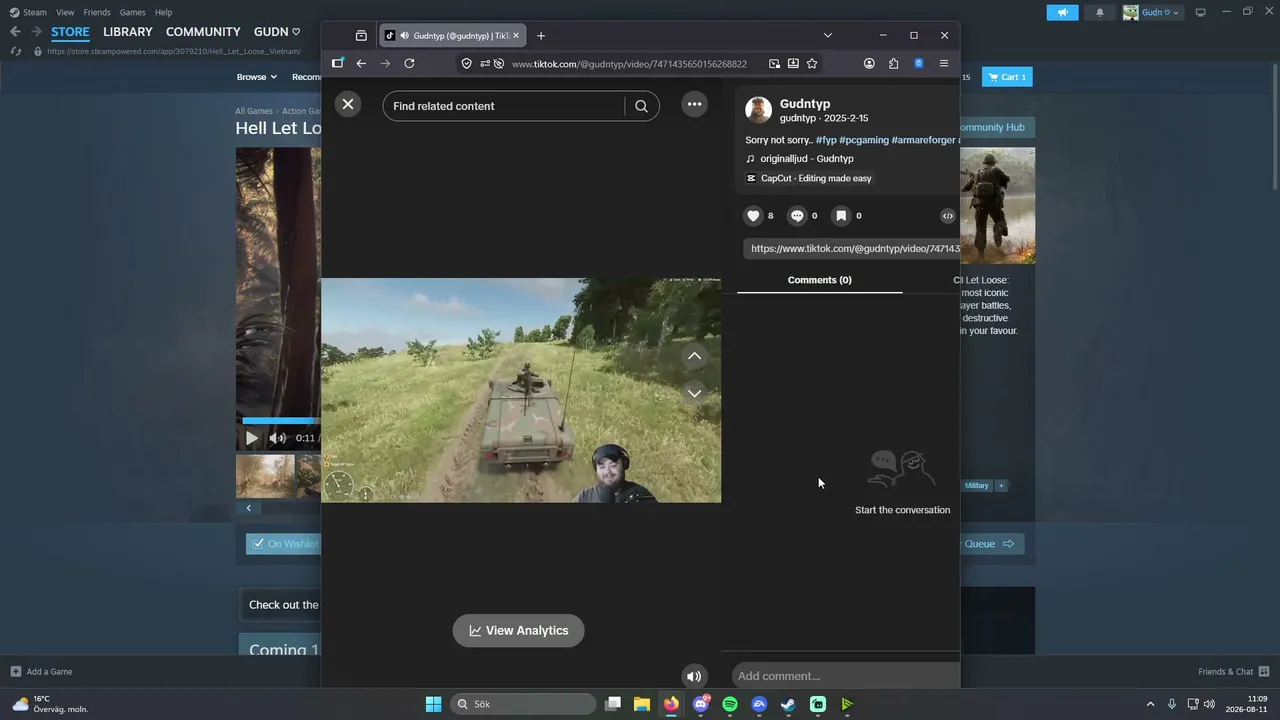The image size is (1280, 720).
Task: Open the three-dot more options menu
Action: (694, 104)
